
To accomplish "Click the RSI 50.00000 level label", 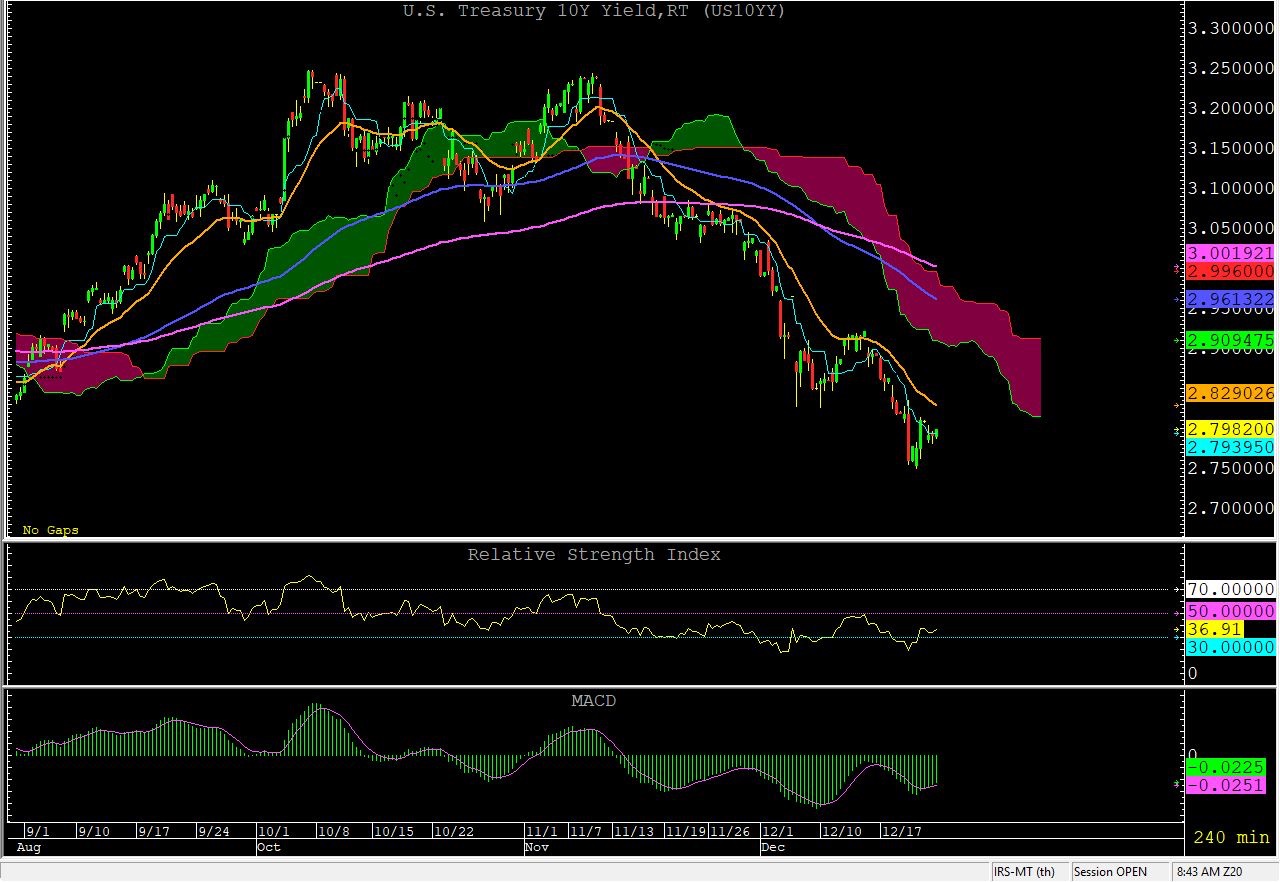I will click(x=1230, y=611).
